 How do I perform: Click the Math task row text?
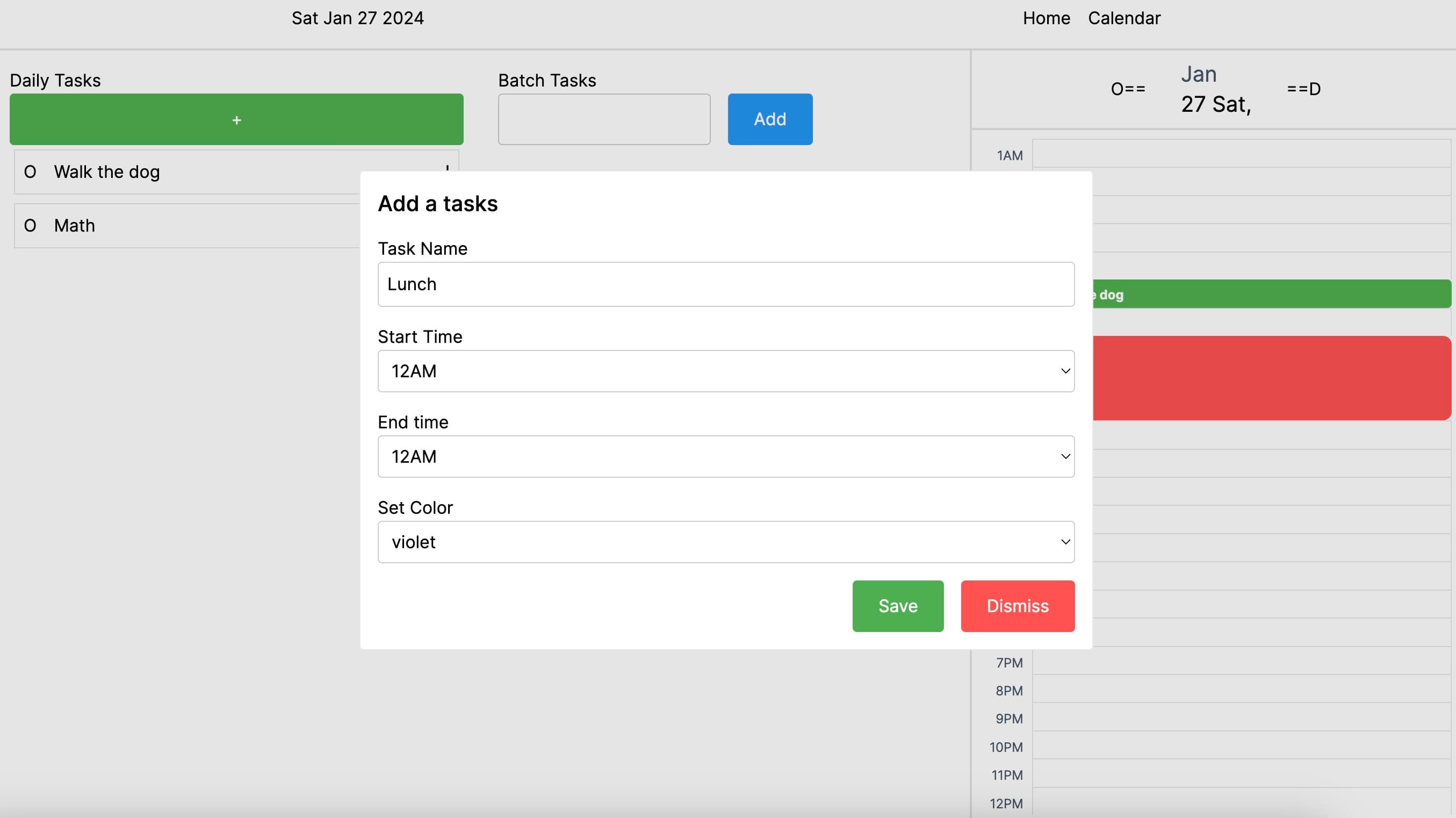pos(75,226)
